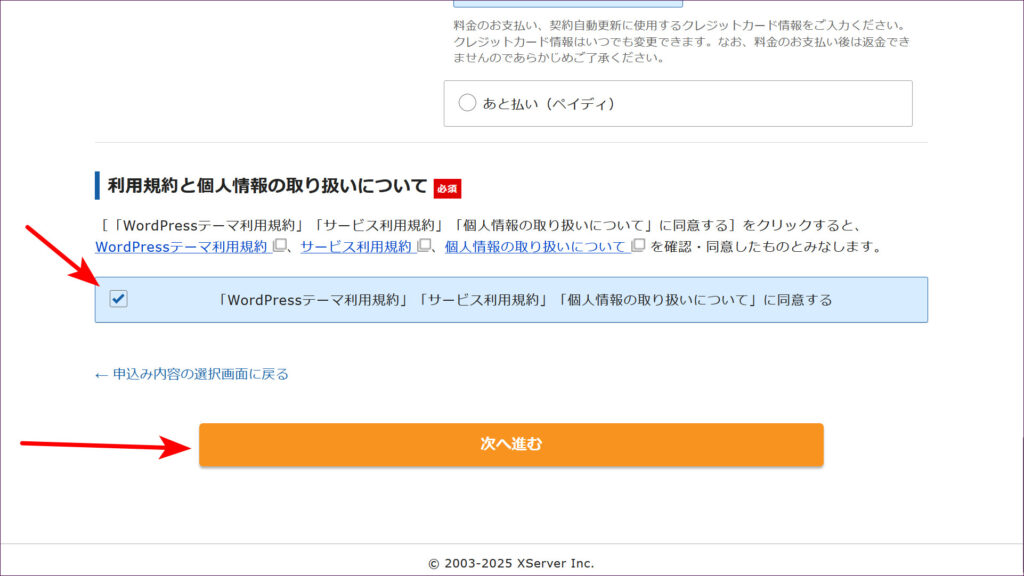Click the 「に同意する」 agreement label text

point(524,300)
